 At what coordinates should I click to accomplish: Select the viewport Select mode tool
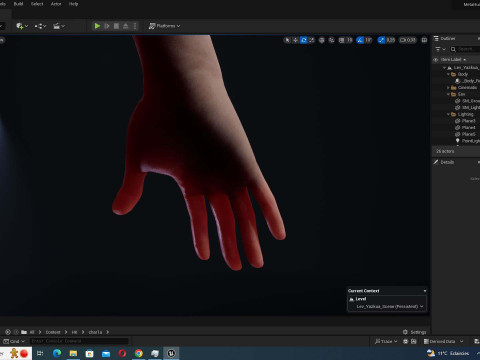(287, 40)
